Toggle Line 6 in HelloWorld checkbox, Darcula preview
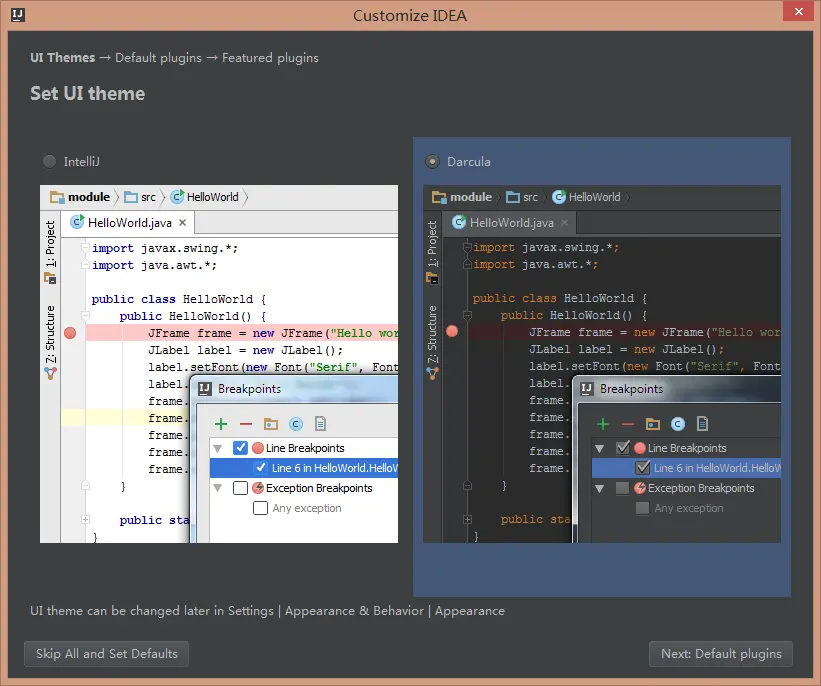Viewport: 821px width, 686px height. [x=642, y=468]
